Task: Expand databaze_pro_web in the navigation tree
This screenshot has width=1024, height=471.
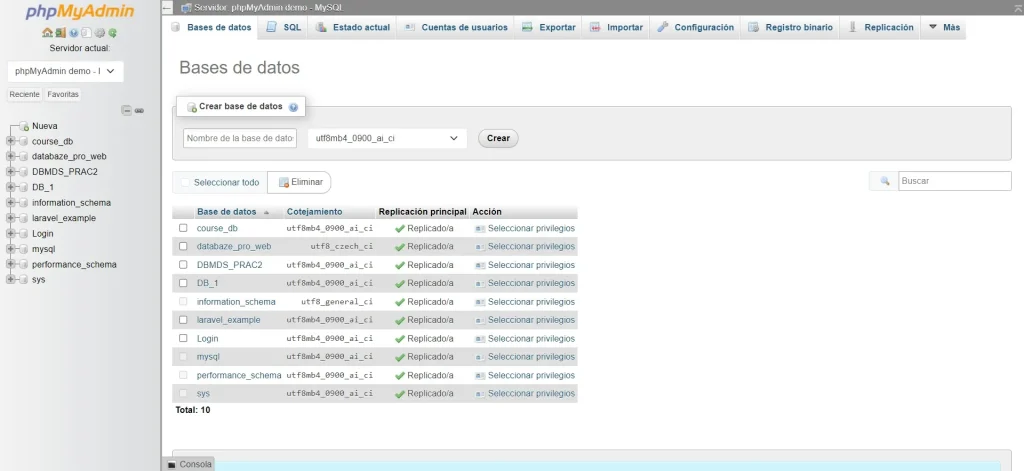Action: (x=10, y=156)
